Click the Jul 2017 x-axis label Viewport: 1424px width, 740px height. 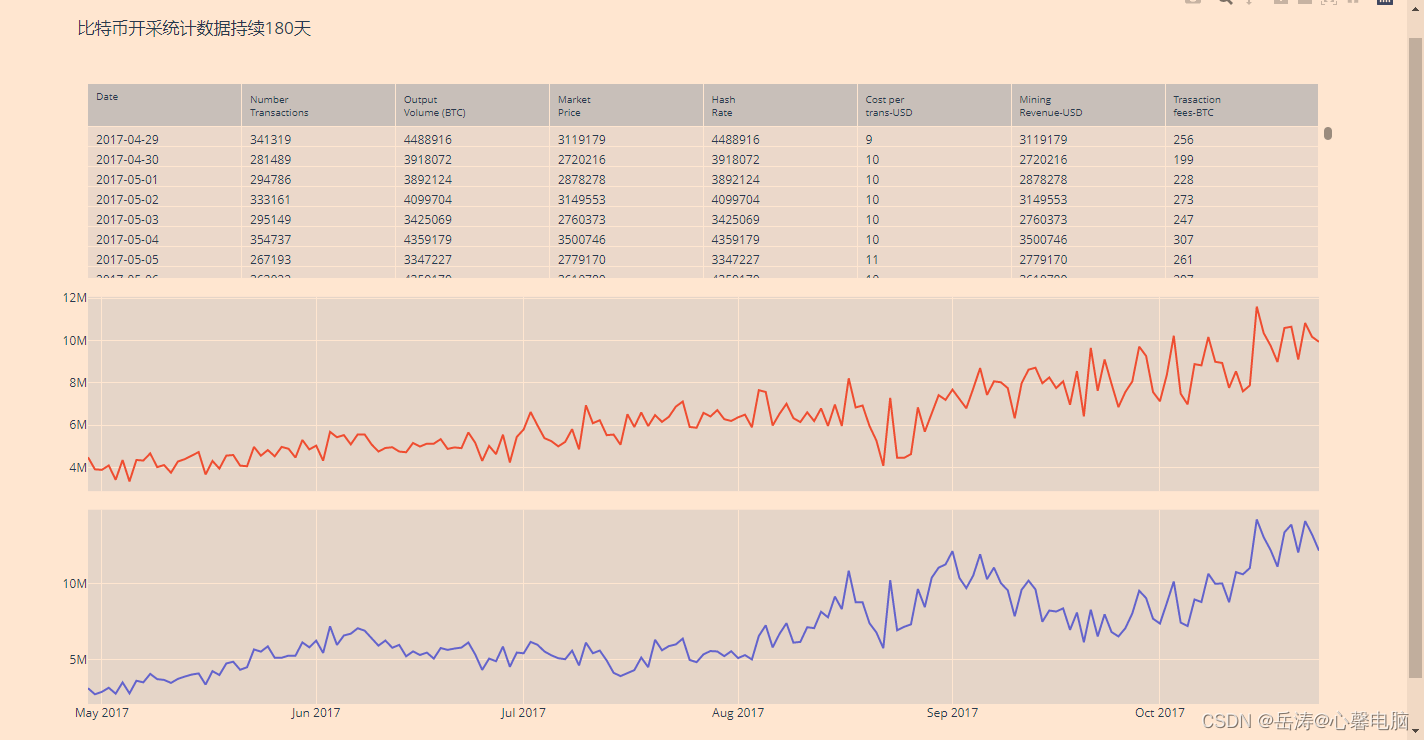(523, 713)
